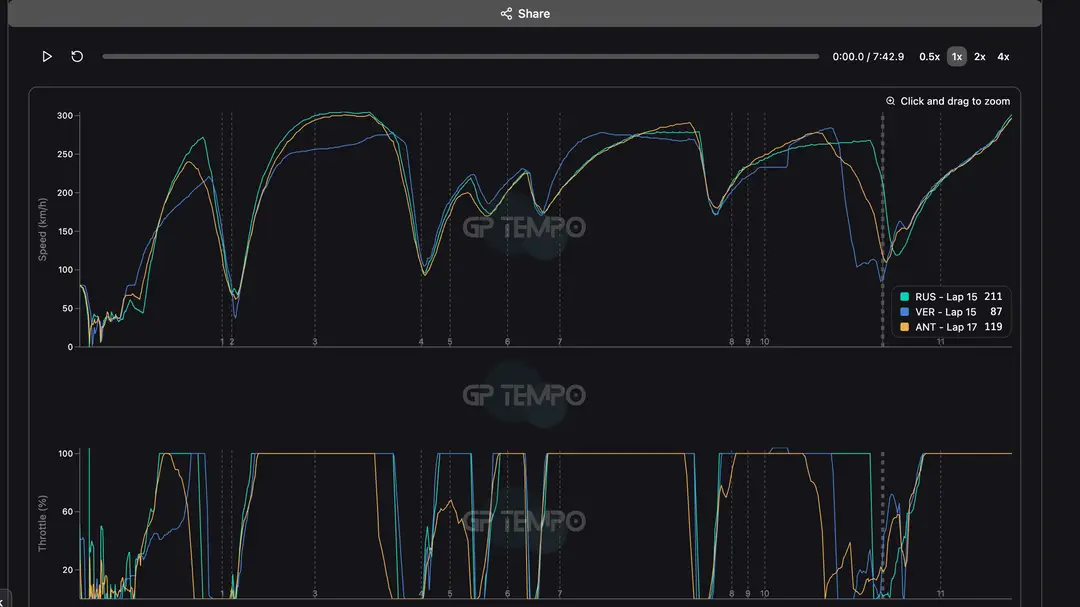Click the 'Click and drag to zoom' hint
The image size is (1080, 607).
pos(955,101)
